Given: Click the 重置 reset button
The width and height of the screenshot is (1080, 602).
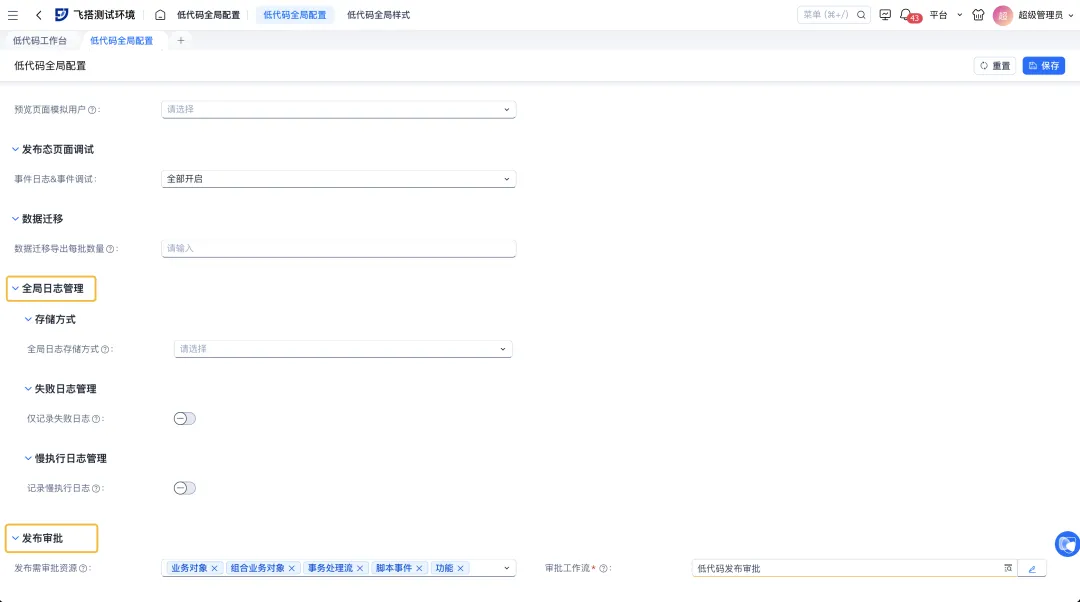Looking at the screenshot, I should [995, 66].
